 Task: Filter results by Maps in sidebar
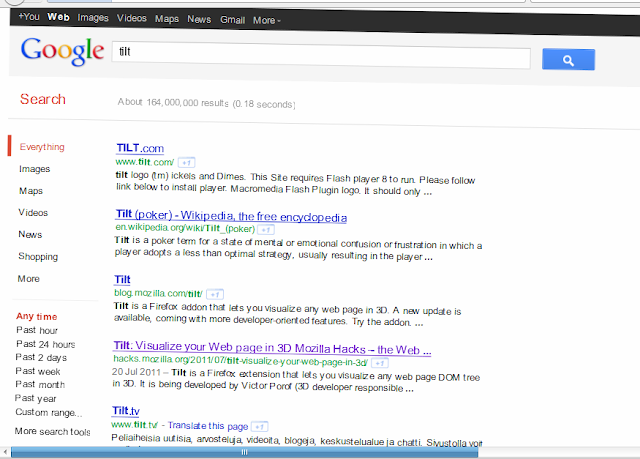(31, 191)
